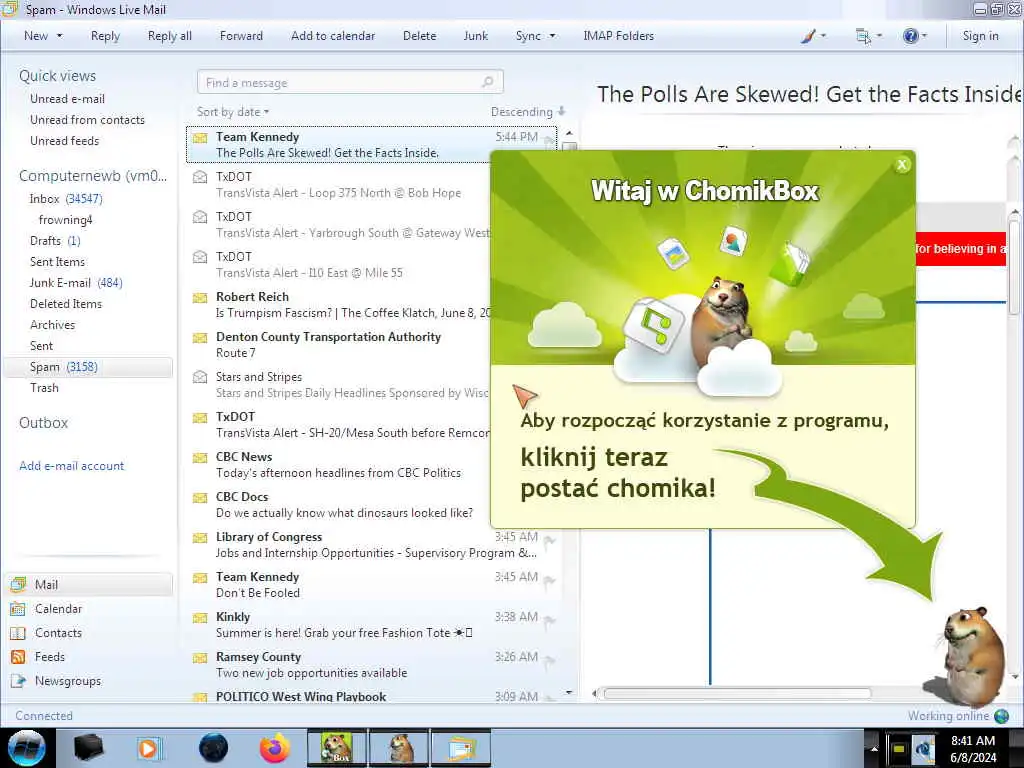The height and width of the screenshot is (768, 1024).
Task: Launch Firefox from the taskbar
Action: [x=275, y=748]
